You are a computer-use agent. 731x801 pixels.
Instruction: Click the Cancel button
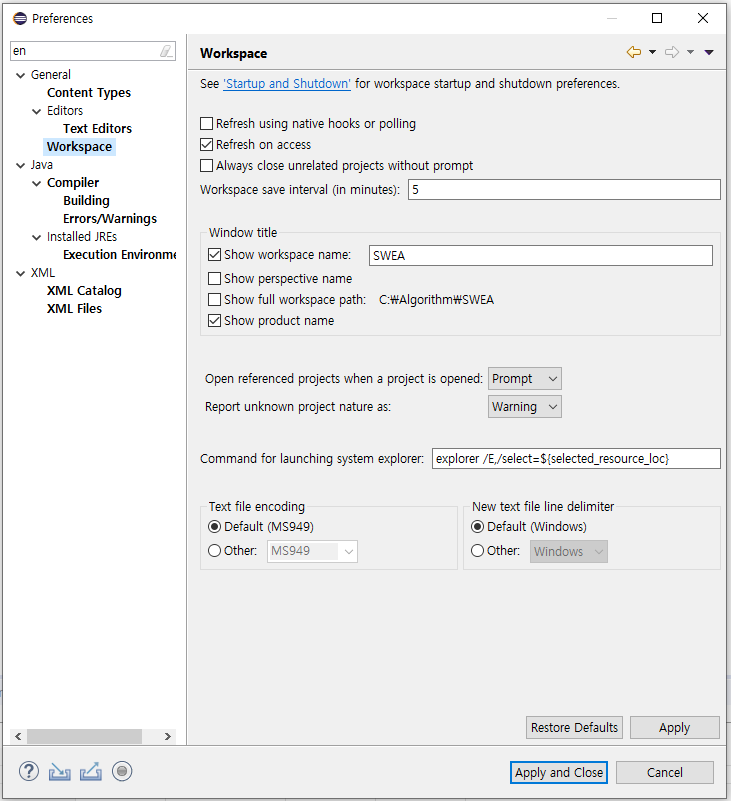665,772
